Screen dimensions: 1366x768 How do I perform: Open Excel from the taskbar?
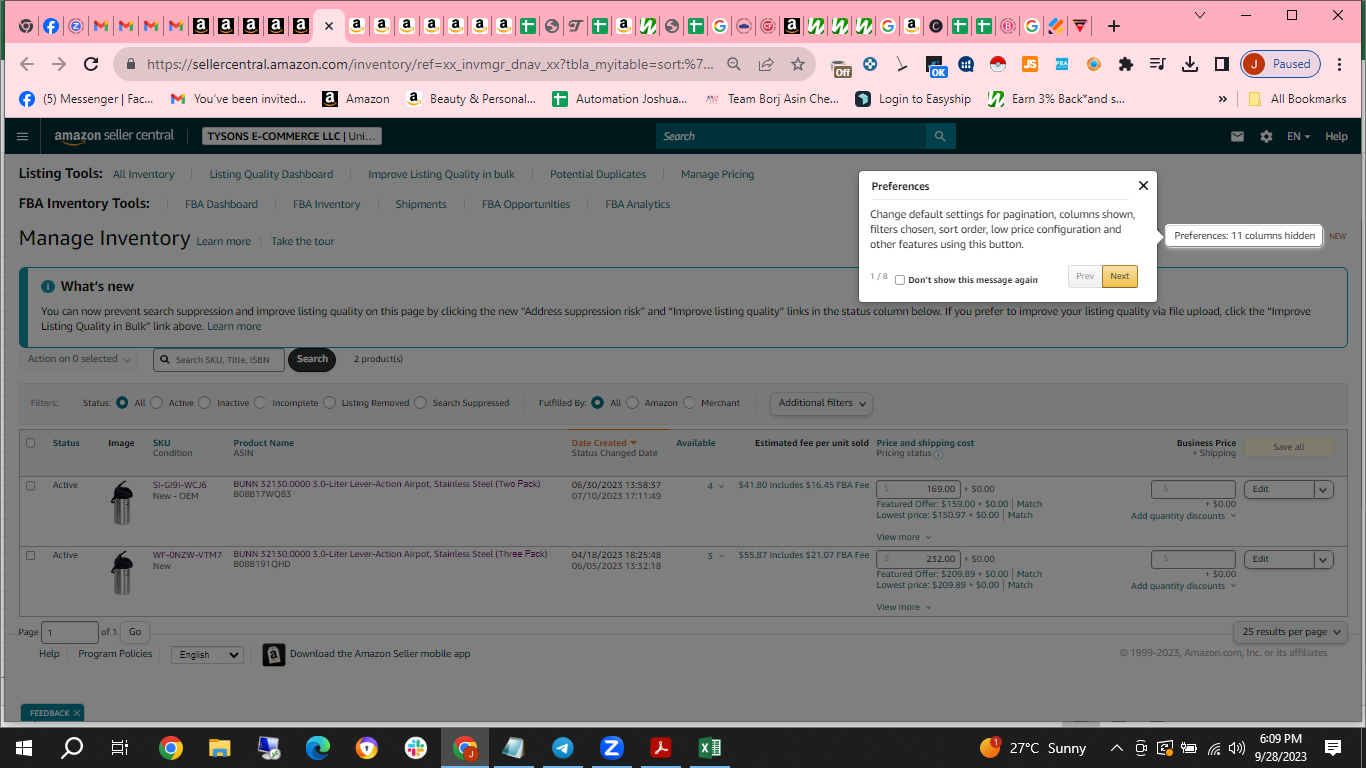(710, 747)
